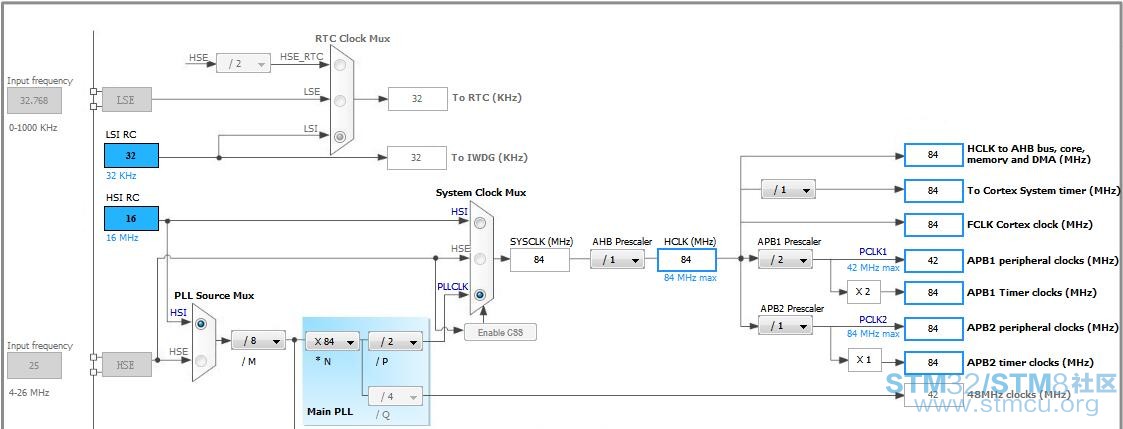The width and height of the screenshot is (1123, 429).
Task: Open the Cortex System timer /1 dropdown
Action: click(x=789, y=190)
